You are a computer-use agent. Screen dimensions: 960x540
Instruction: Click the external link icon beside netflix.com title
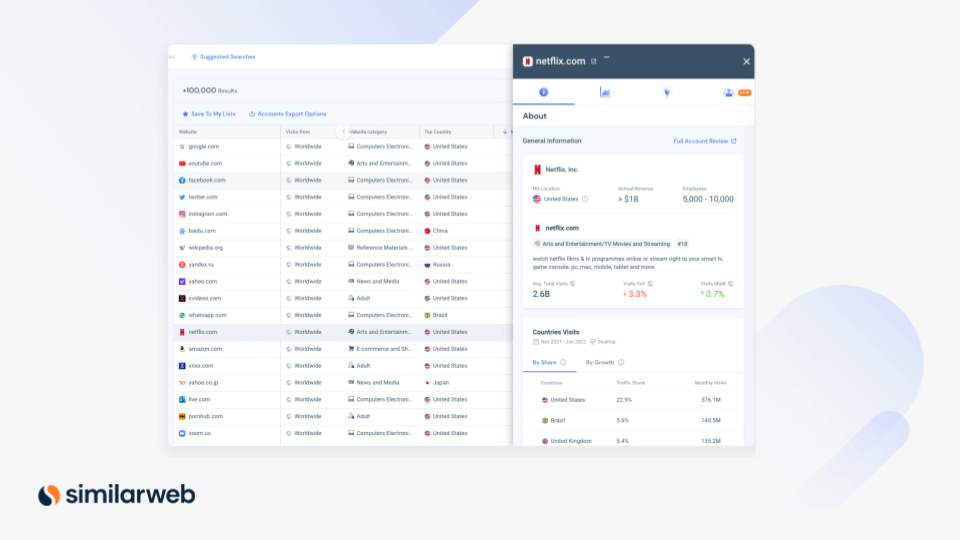coord(594,61)
